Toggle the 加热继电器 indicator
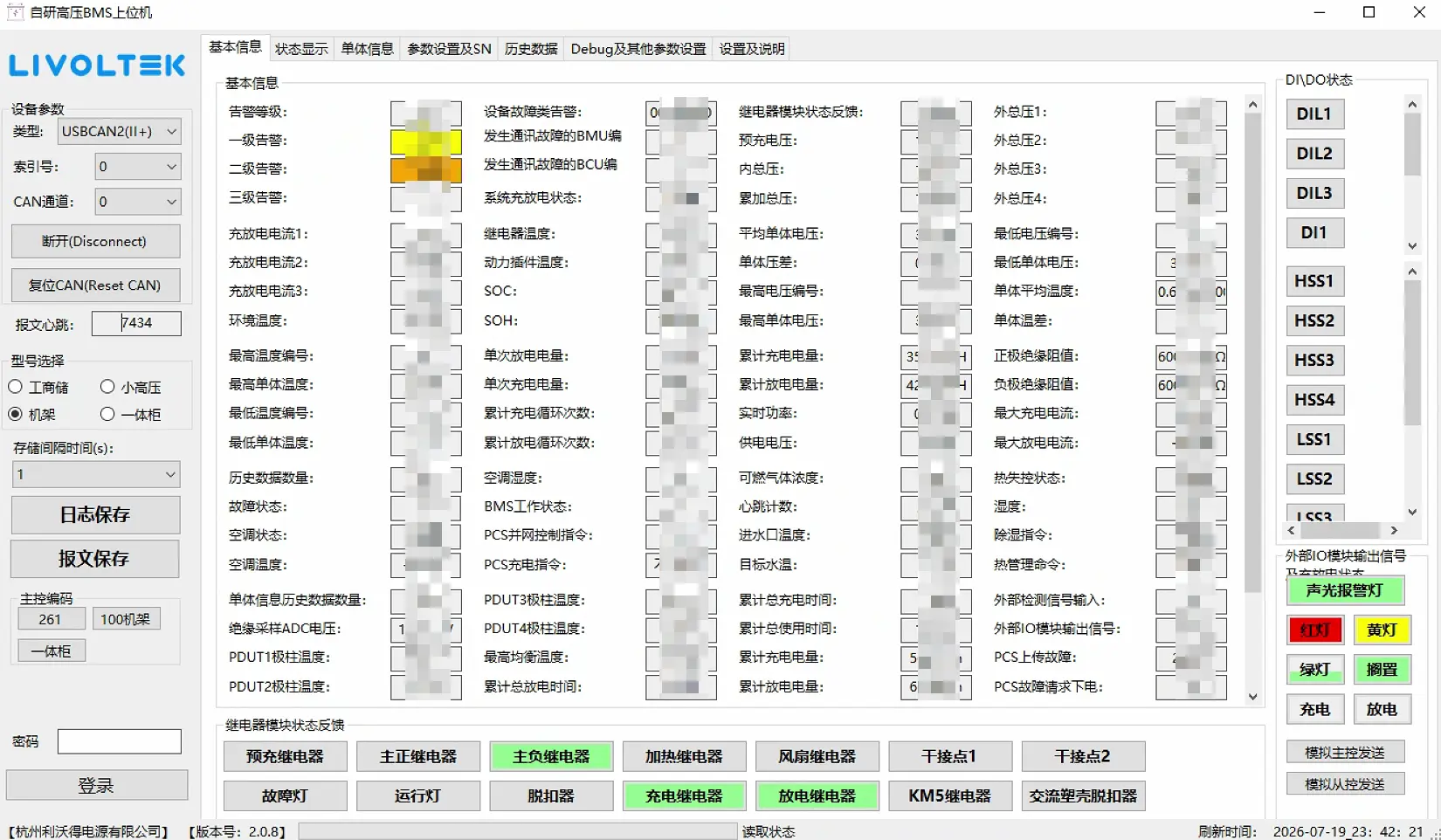This screenshot has height=840, width=1441. (684, 756)
